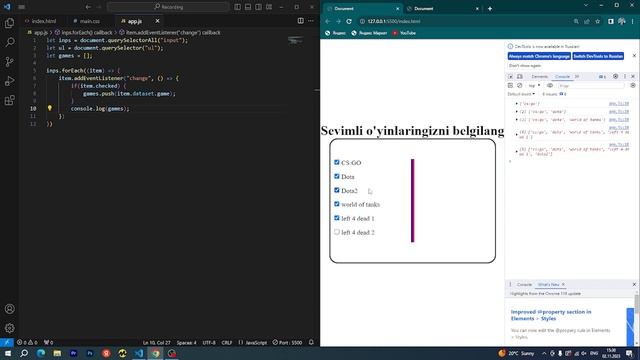Open the Accounts icon in VS Code

(9, 309)
